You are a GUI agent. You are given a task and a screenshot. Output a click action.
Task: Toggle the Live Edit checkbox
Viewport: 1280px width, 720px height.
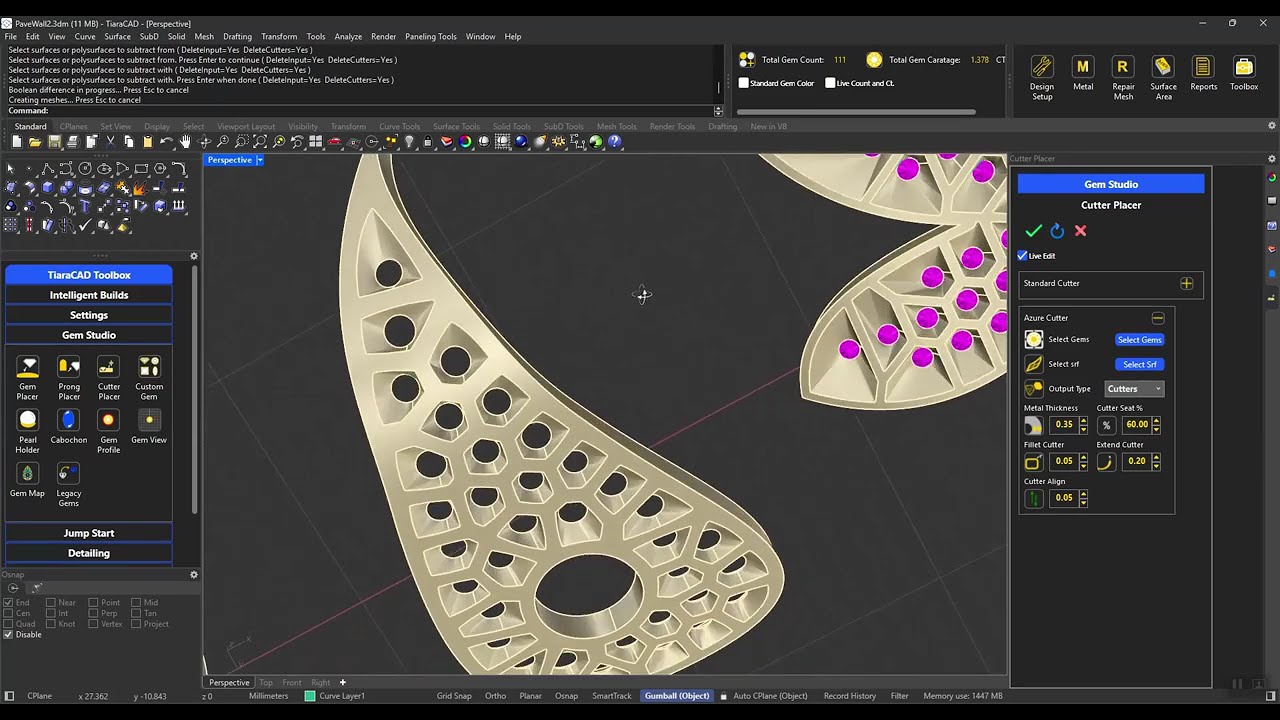pos(1023,256)
